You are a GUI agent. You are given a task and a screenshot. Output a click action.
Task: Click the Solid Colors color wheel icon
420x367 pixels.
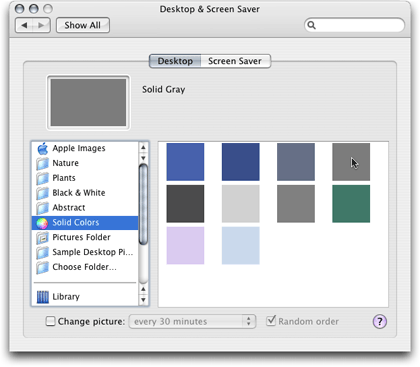[x=42, y=223]
